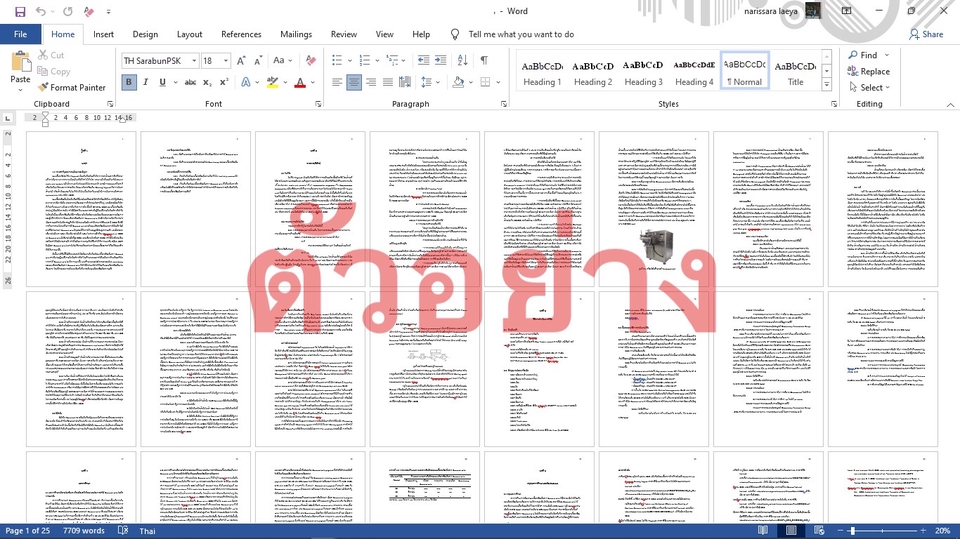
Task: Click Copy in the Clipboard group
Action: click(53, 71)
